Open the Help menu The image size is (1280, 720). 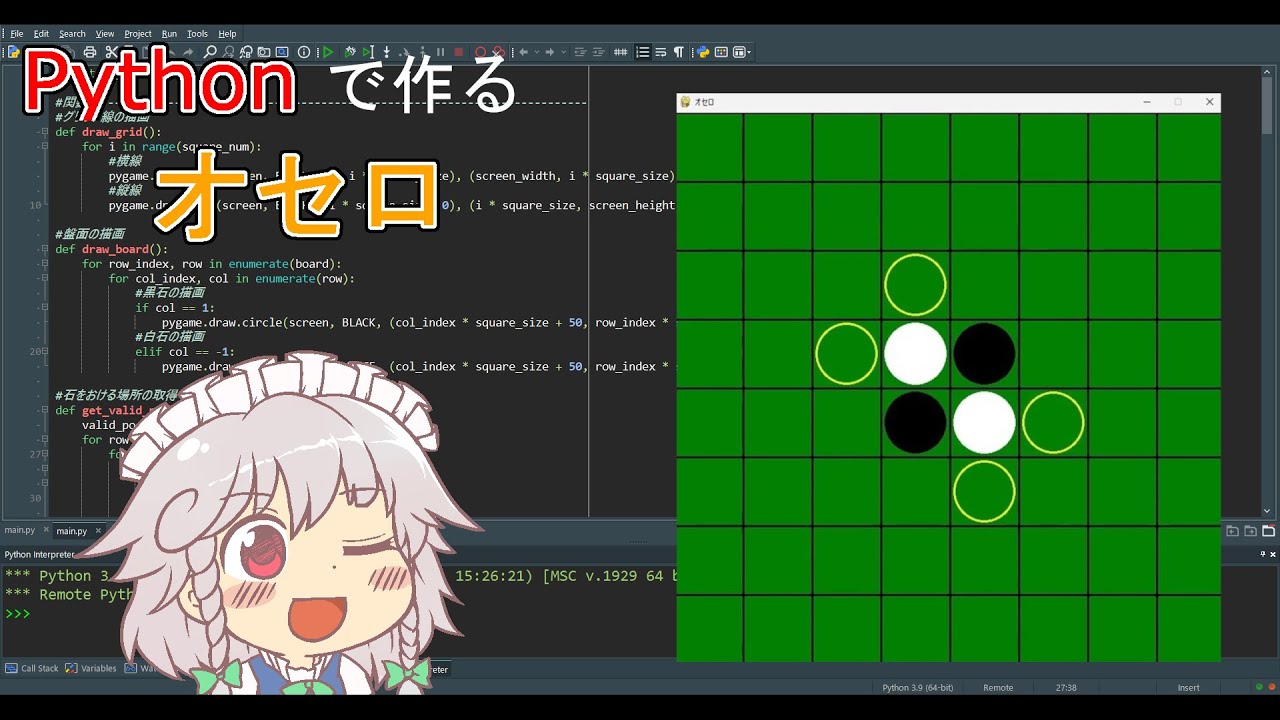tap(228, 33)
